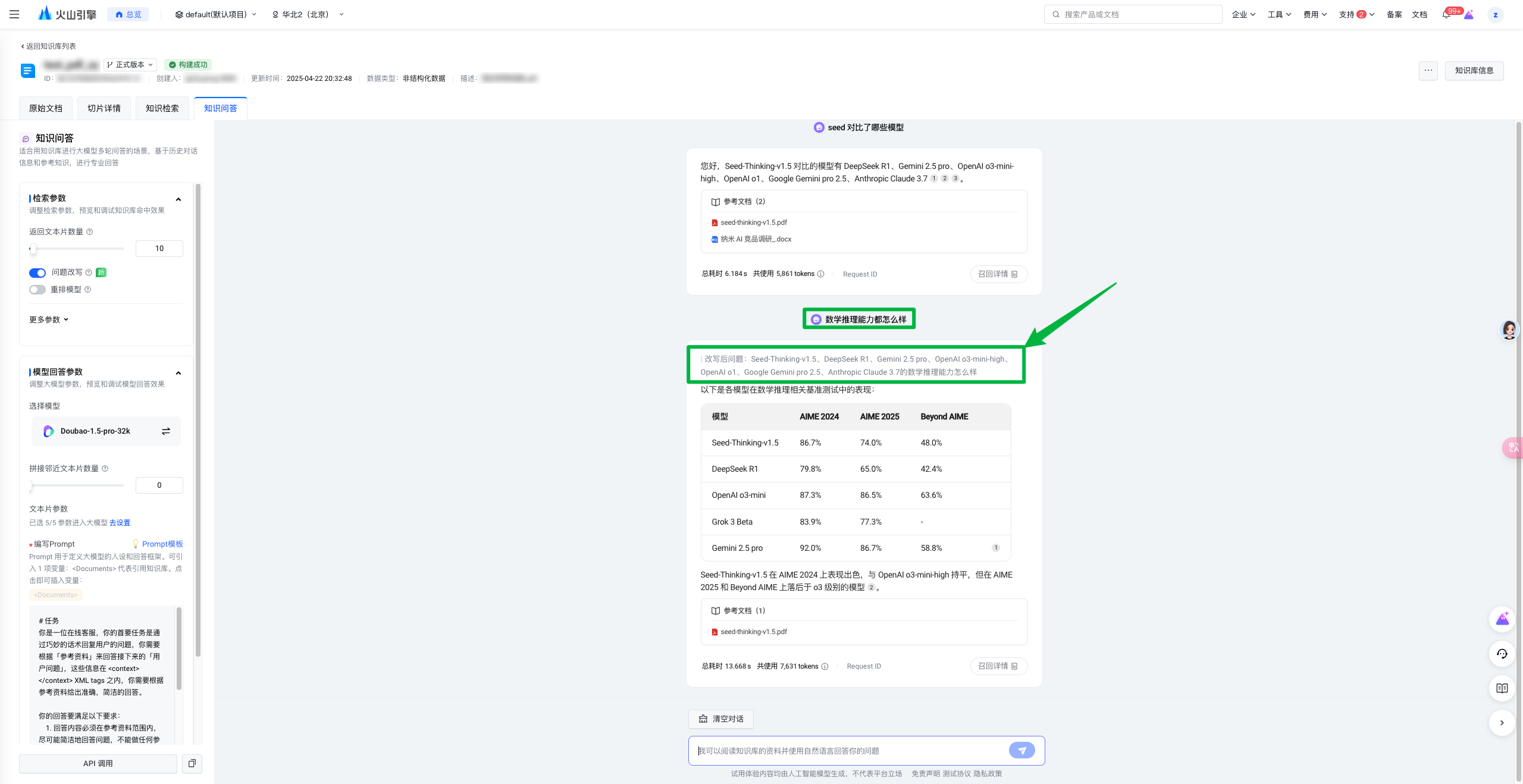
Task: Click the help icon next to 拼接邻近文本片数量
Action: [x=105, y=468]
